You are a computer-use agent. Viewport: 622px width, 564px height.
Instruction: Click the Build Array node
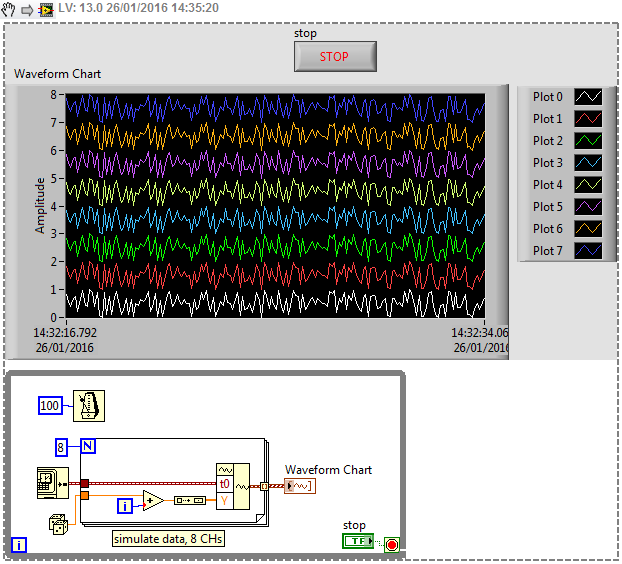tap(190, 501)
